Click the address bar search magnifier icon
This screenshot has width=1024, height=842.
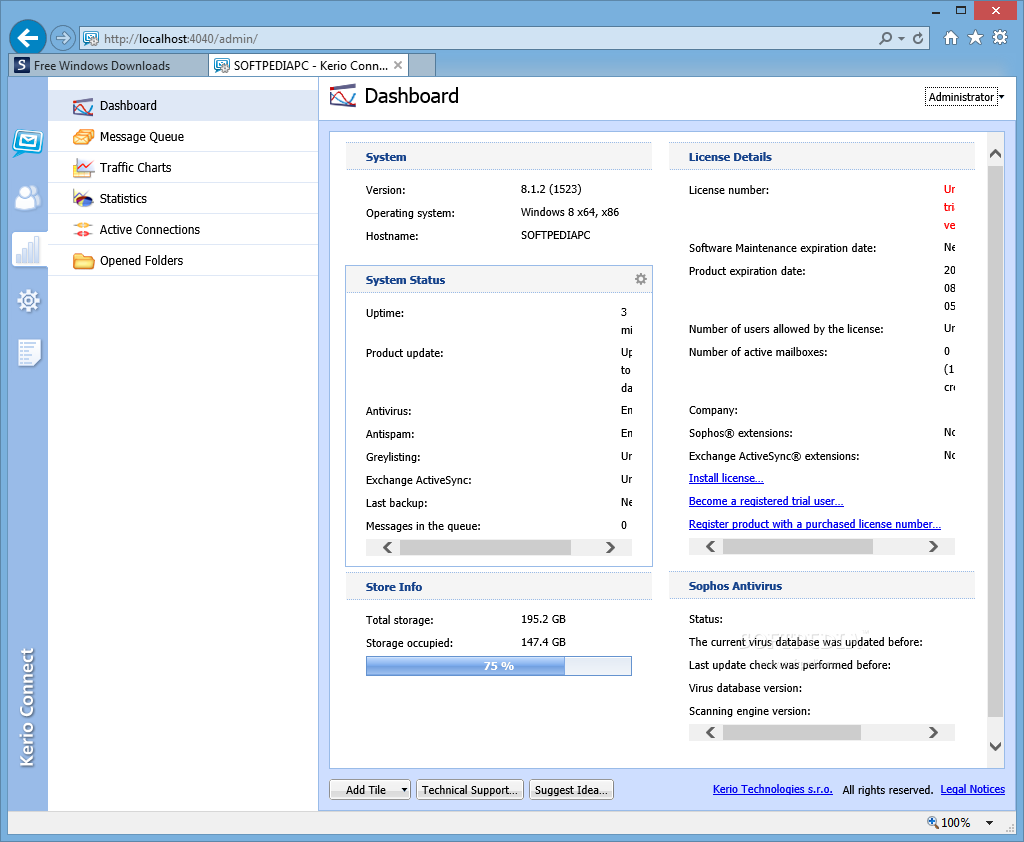[x=885, y=38]
